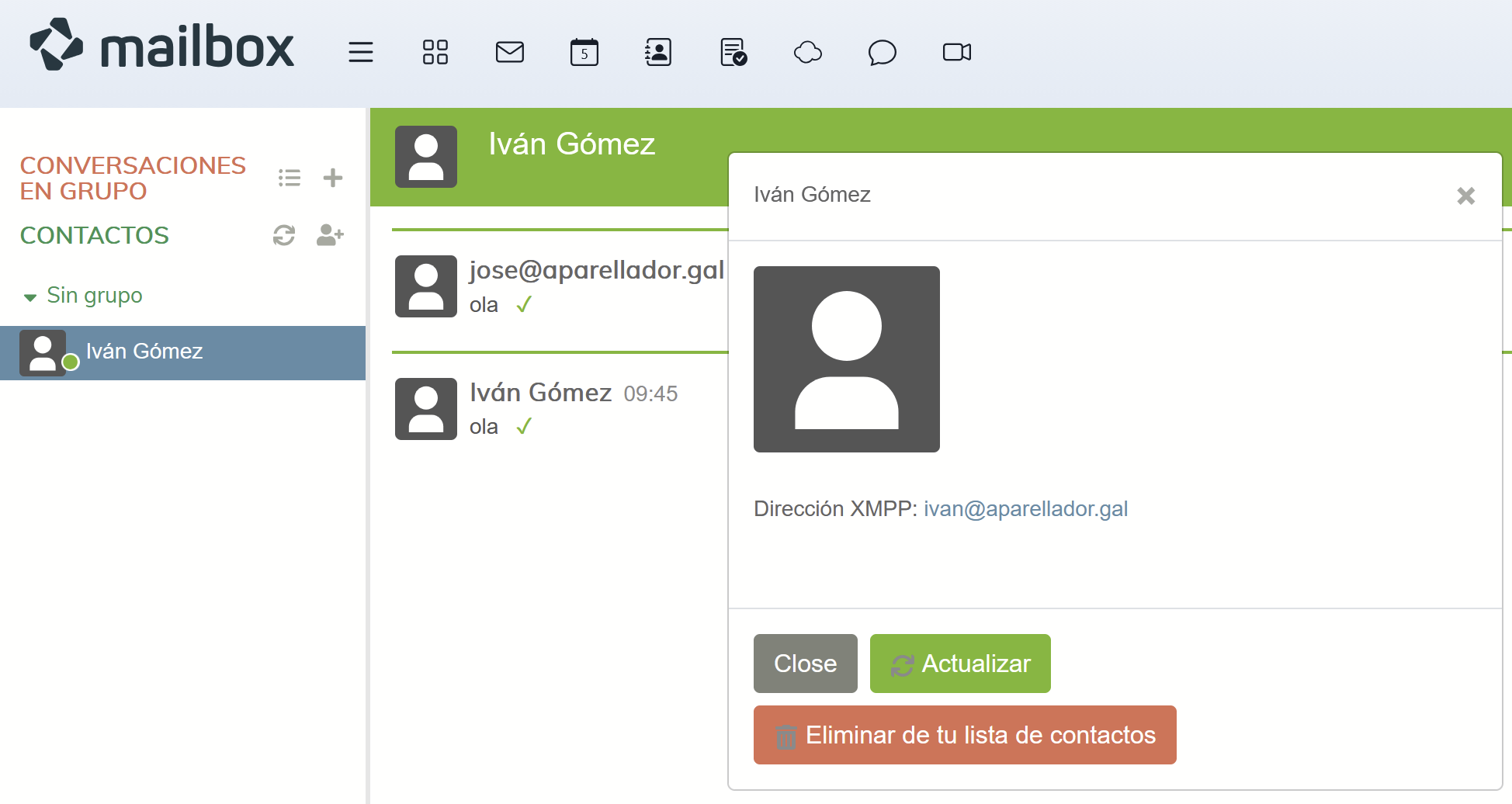Open the hamburger main menu
The width and height of the screenshot is (1512, 804).
click(361, 53)
